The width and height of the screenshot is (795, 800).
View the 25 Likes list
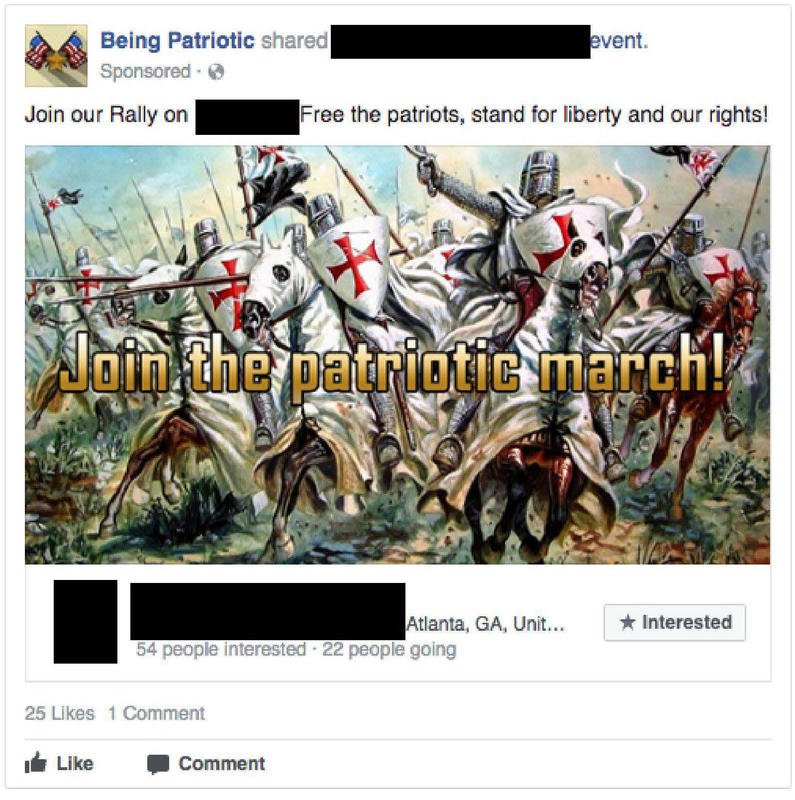coord(60,713)
